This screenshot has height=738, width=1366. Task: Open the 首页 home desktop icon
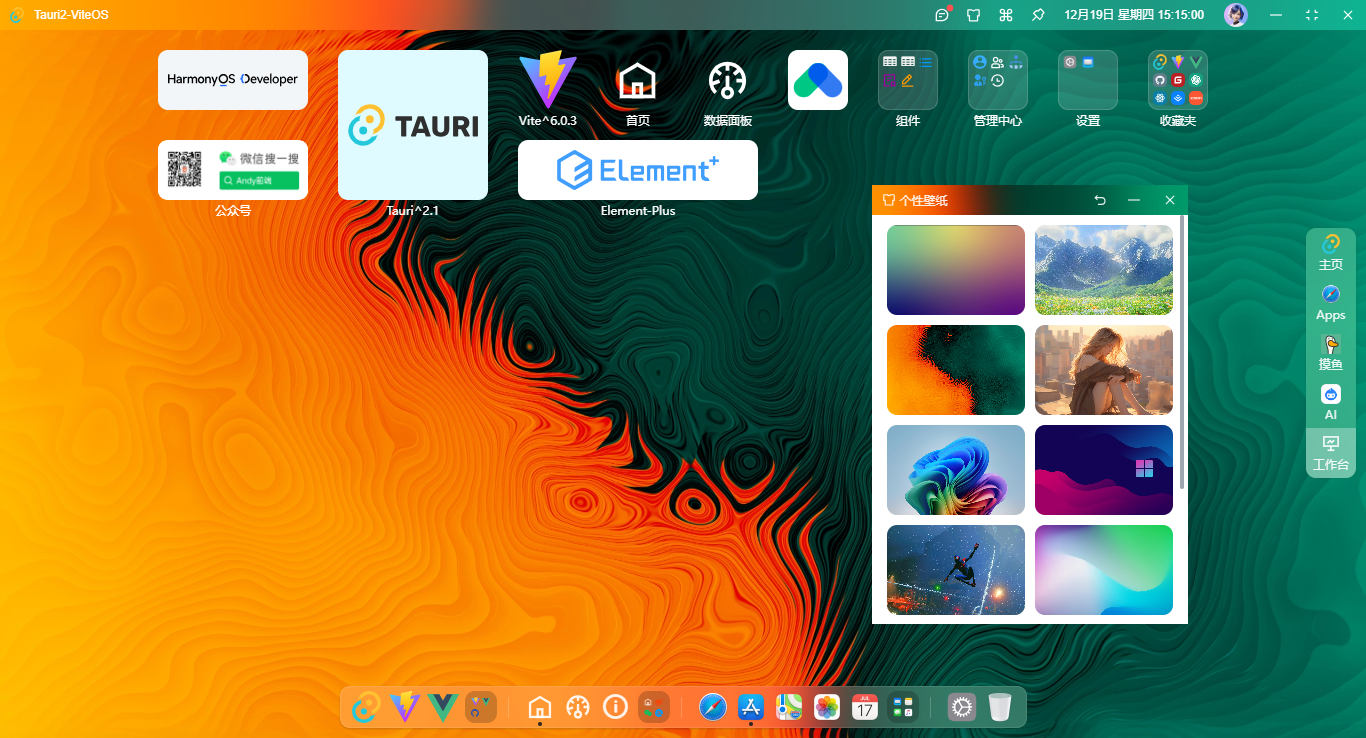[638, 80]
